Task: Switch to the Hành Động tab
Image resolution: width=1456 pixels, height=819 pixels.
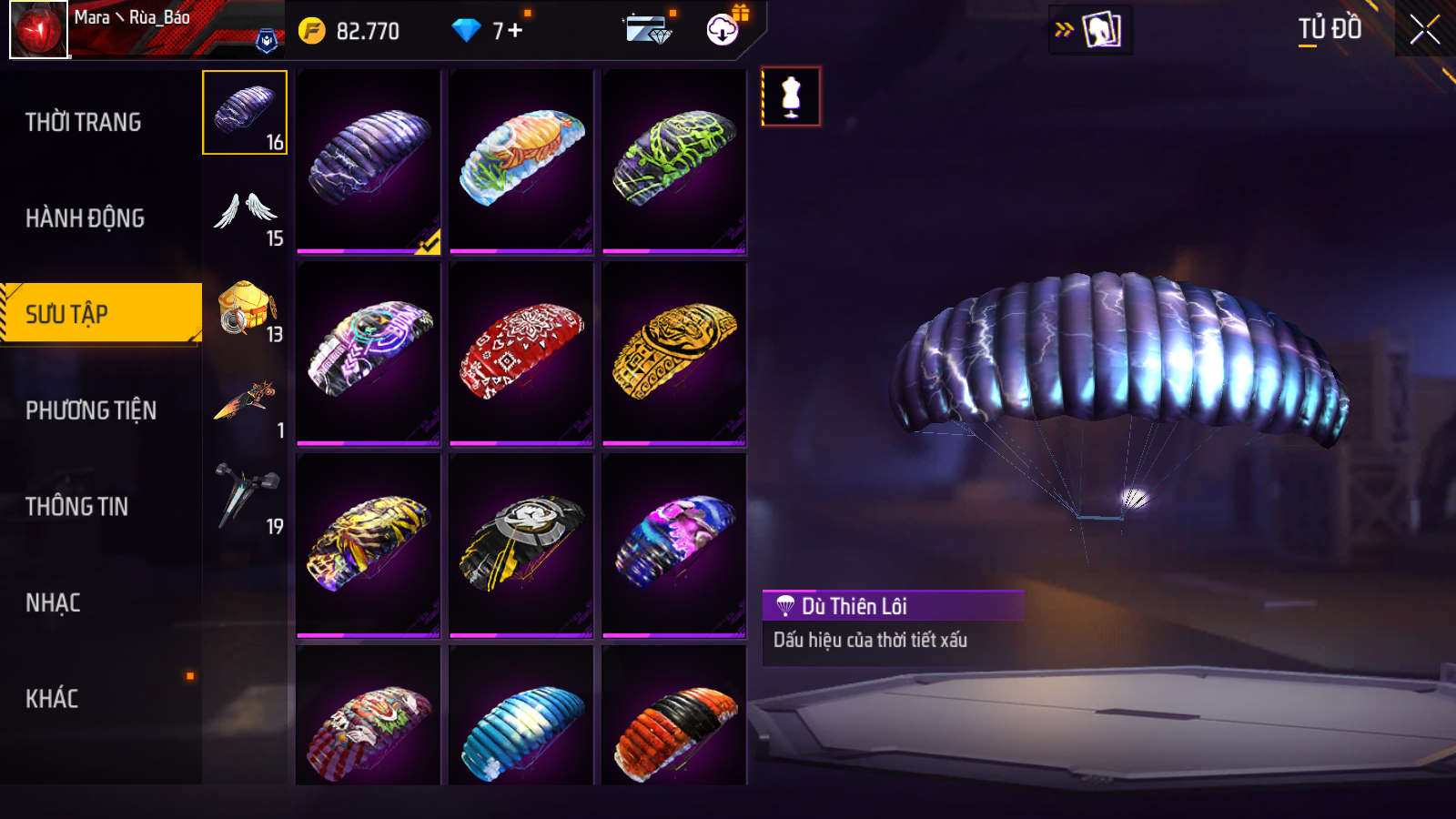Action: point(85,218)
